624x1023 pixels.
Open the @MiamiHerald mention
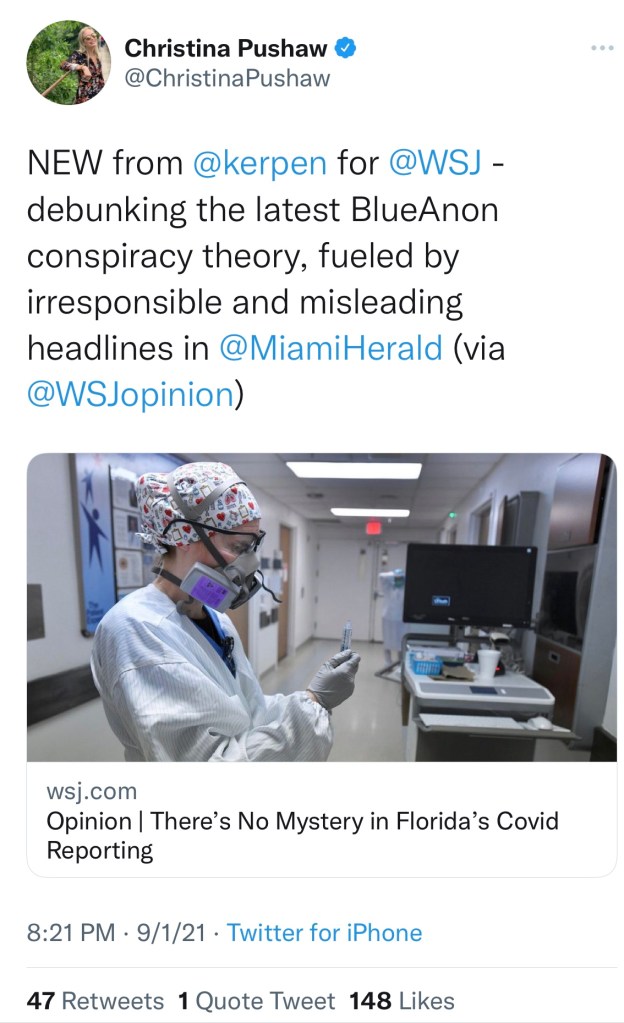(330, 348)
